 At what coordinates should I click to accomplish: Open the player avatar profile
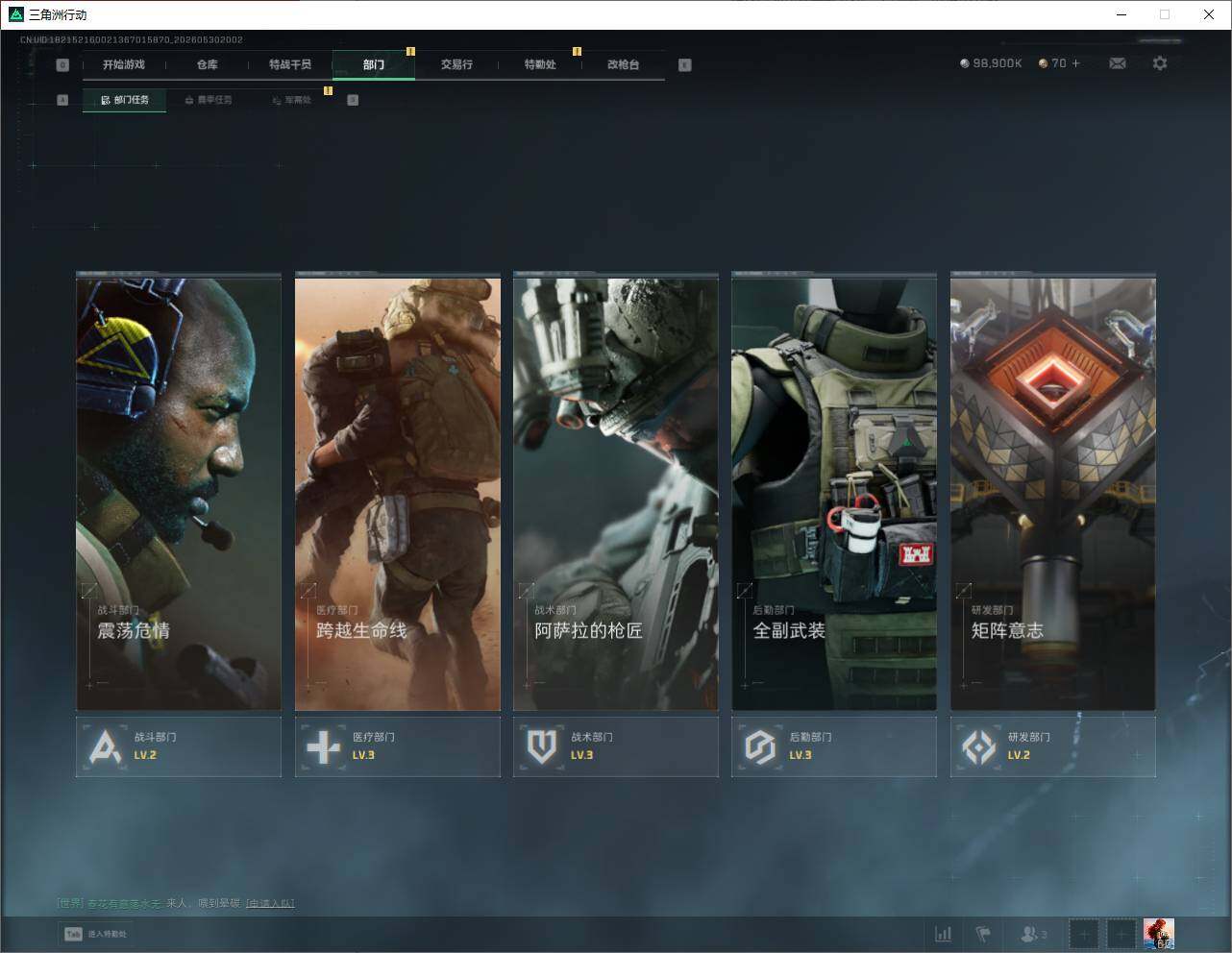pyautogui.click(x=1159, y=934)
